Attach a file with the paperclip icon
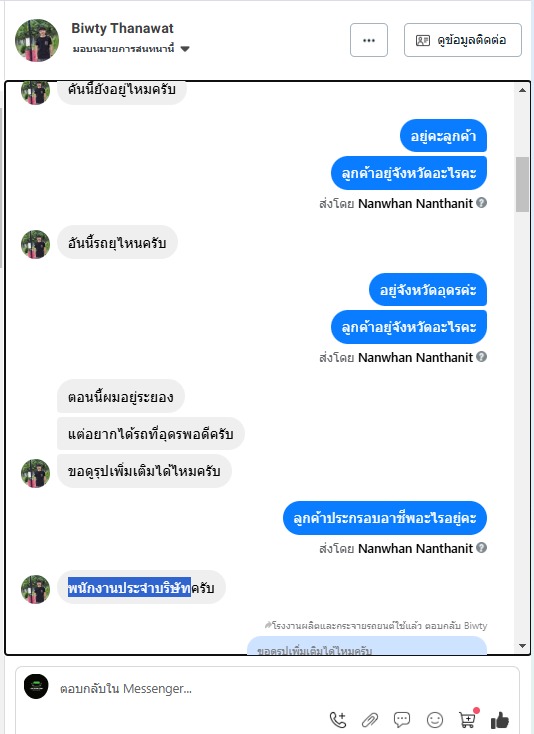The height and width of the screenshot is (734, 534). [x=370, y=719]
